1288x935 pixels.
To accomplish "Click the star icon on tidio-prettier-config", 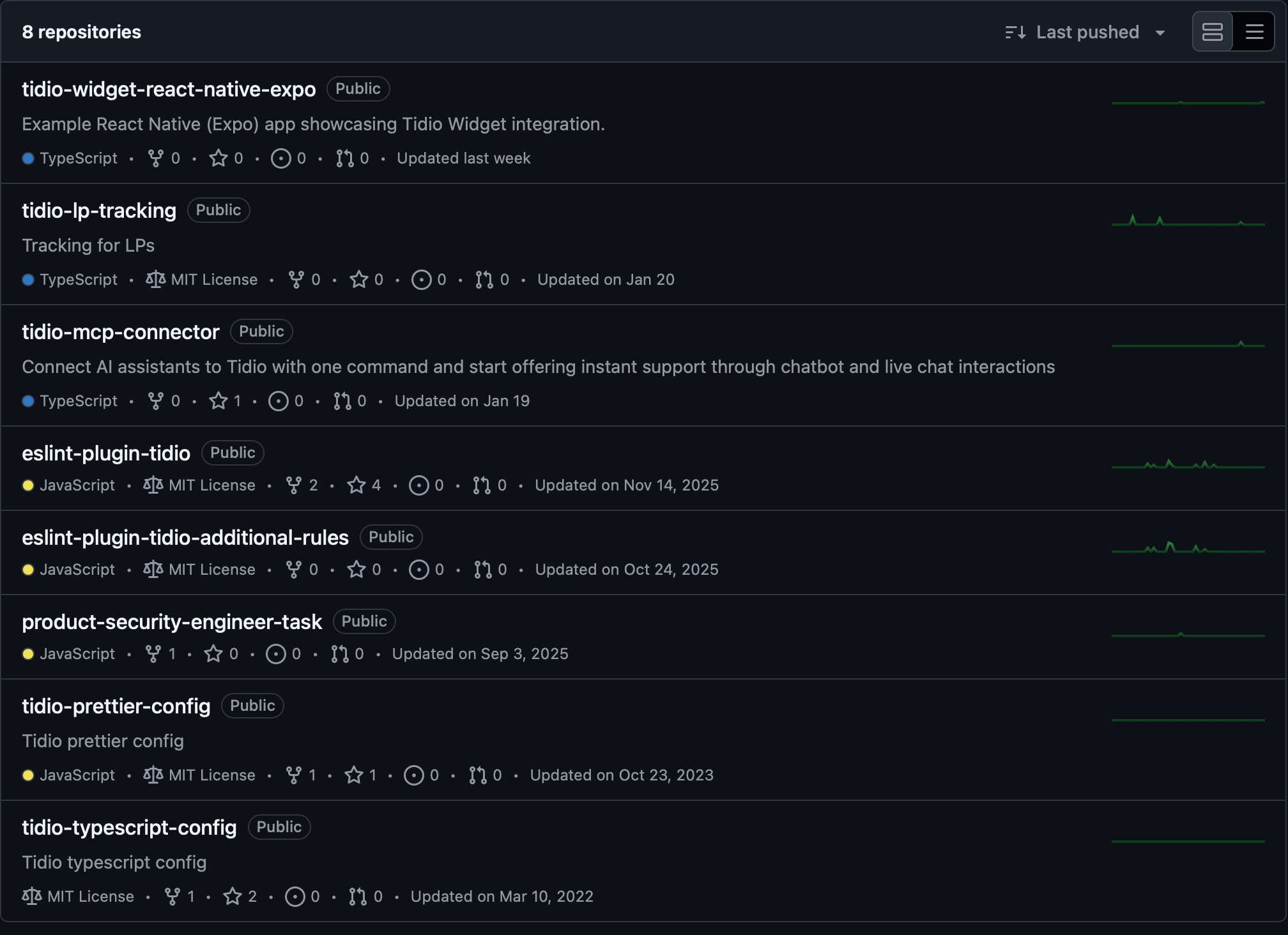I will tap(353, 775).
